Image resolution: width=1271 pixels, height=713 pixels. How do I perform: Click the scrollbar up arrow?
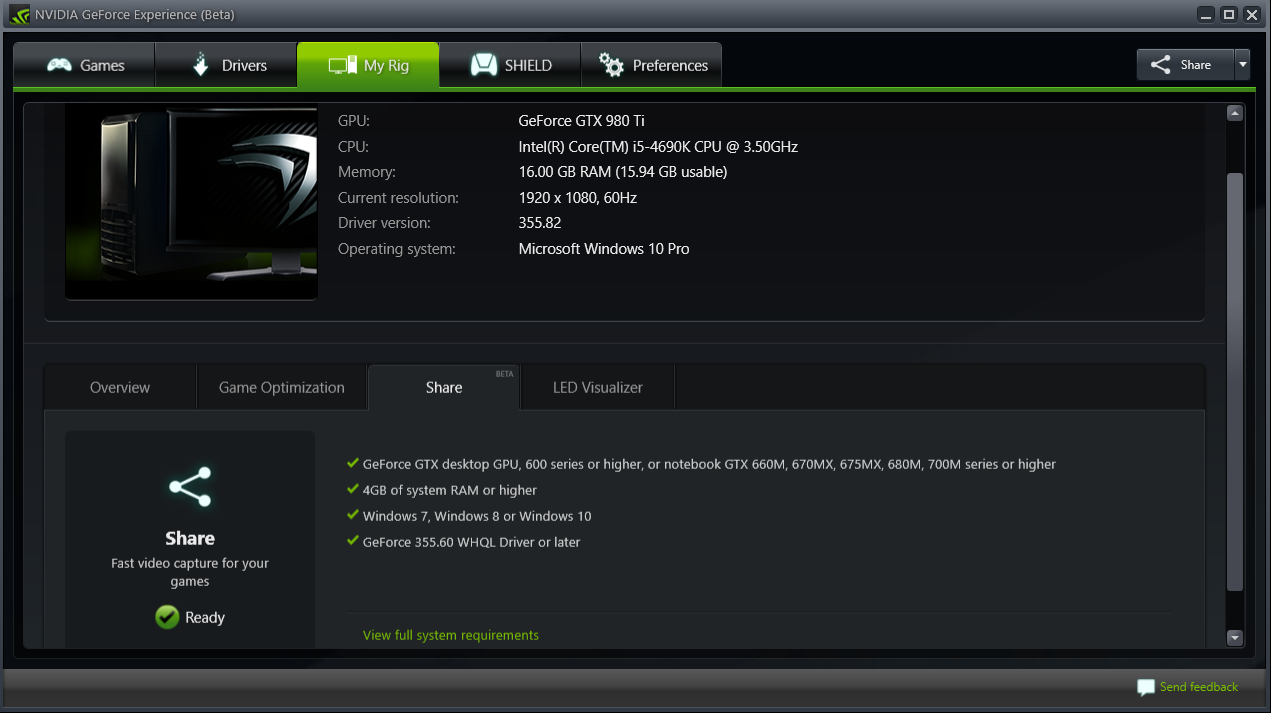click(1234, 114)
